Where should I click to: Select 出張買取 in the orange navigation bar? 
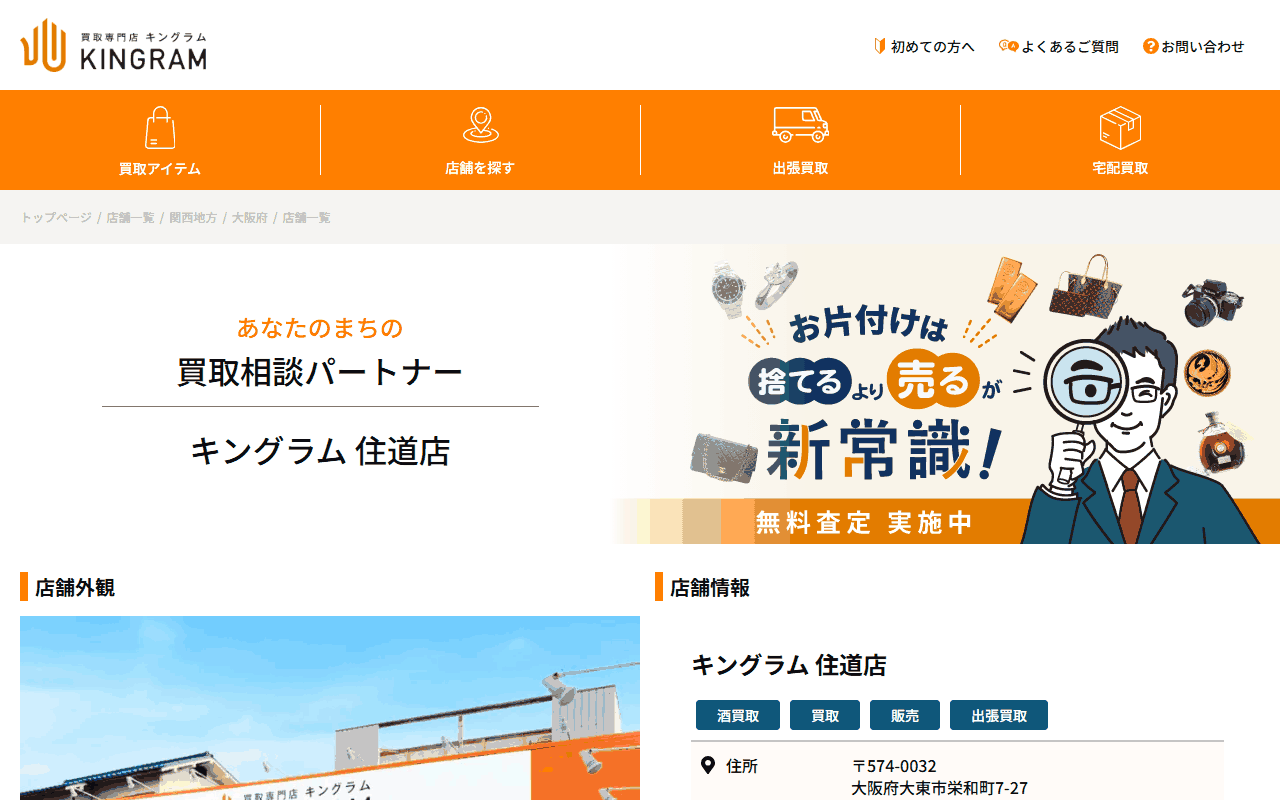[800, 140]
